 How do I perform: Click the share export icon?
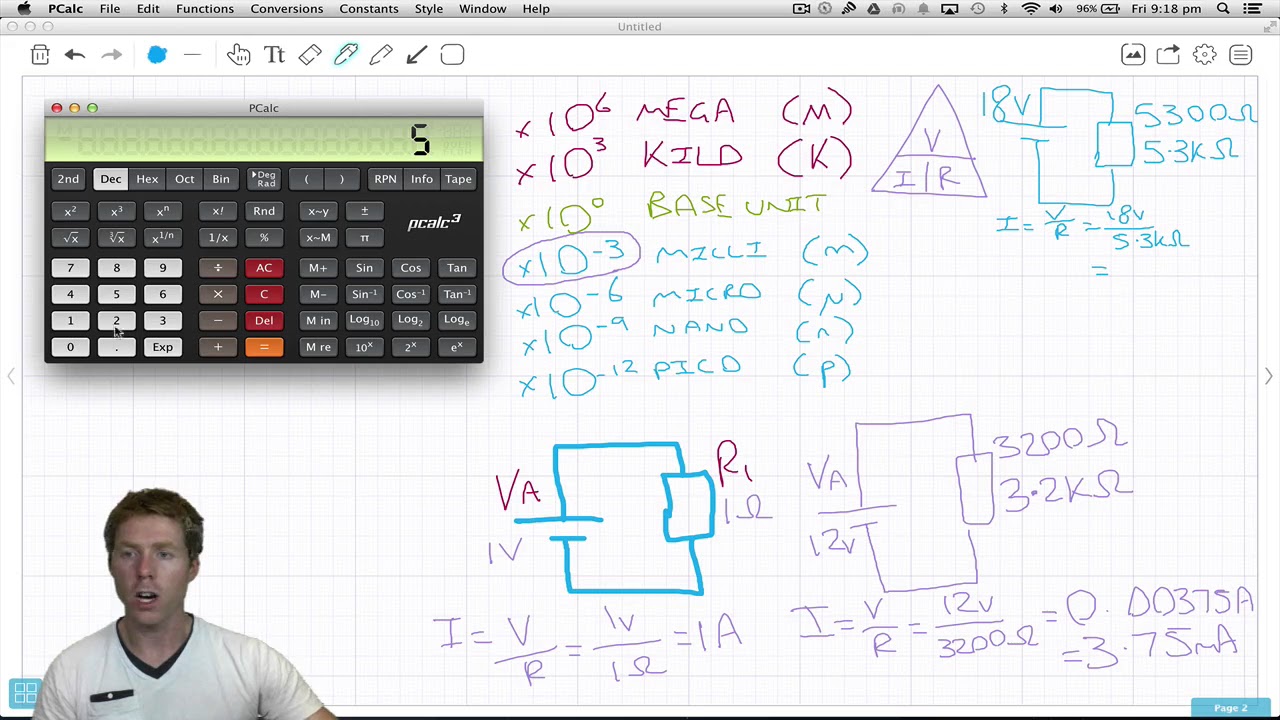click(x=1168, y=55)
